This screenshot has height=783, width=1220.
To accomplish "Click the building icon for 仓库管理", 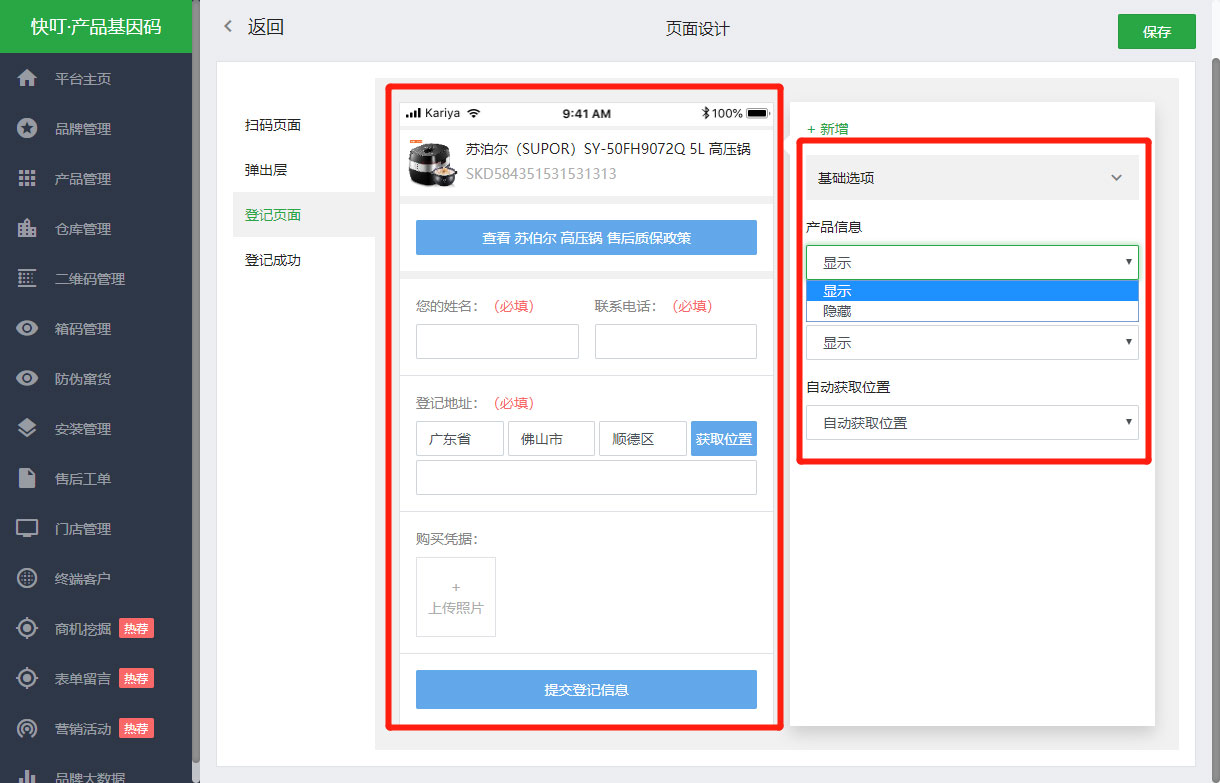I will pyautogui.click(x=28, y=228).
